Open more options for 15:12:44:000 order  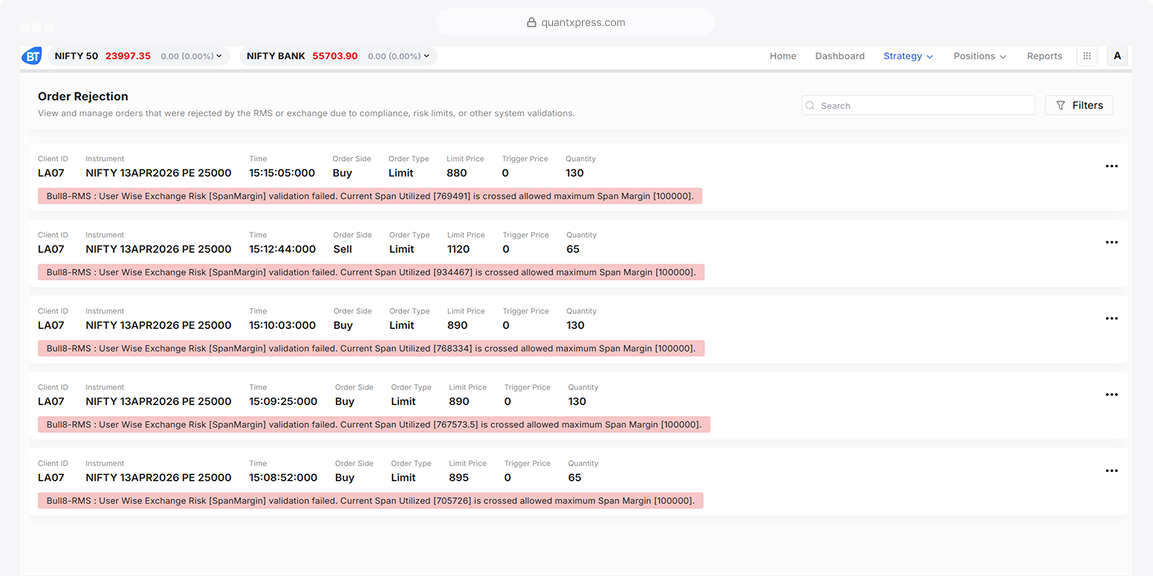[x=1112, y=243]
